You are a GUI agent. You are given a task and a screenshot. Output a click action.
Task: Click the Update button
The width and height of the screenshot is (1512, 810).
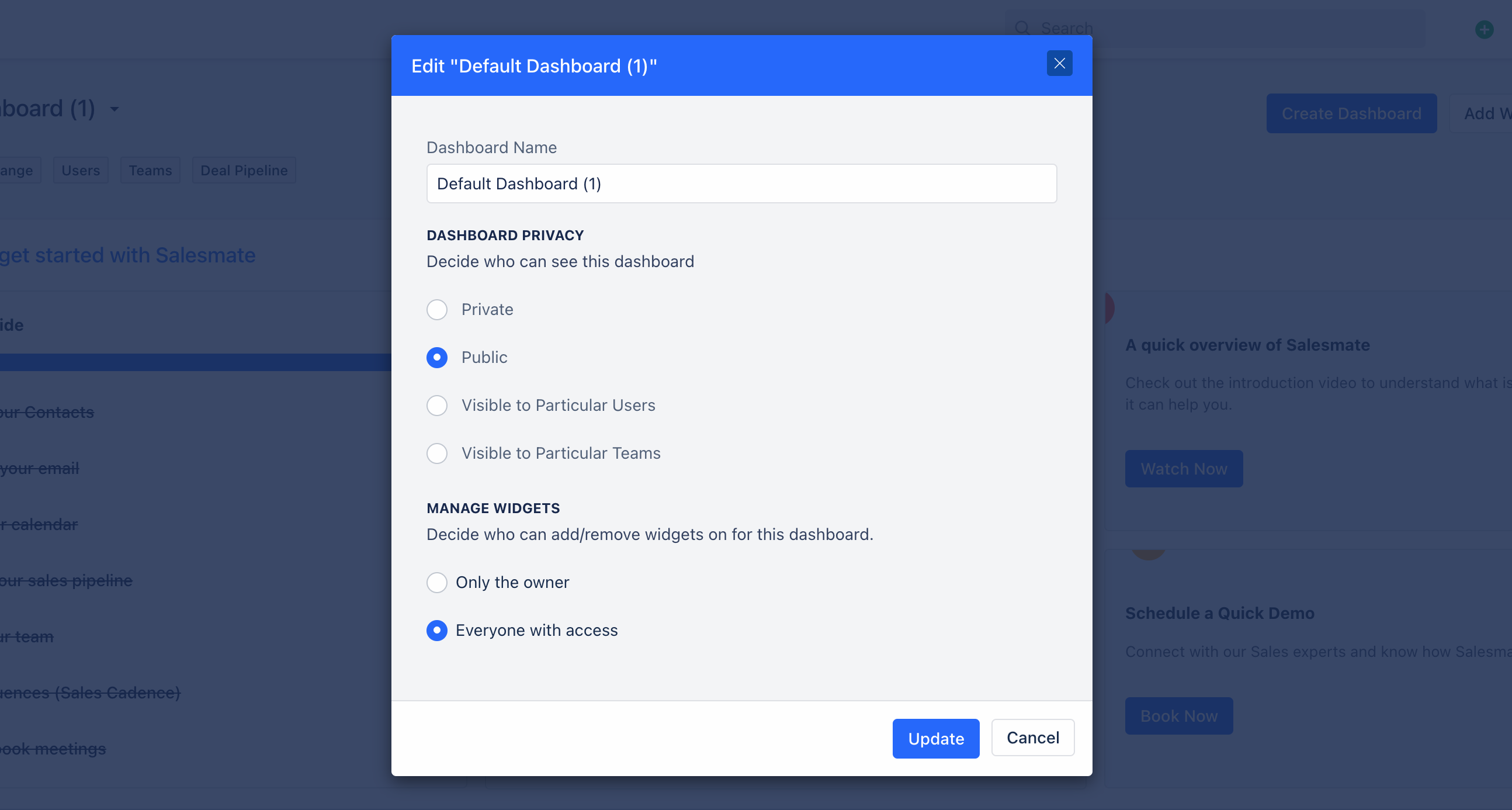click(x=935, y=738)
